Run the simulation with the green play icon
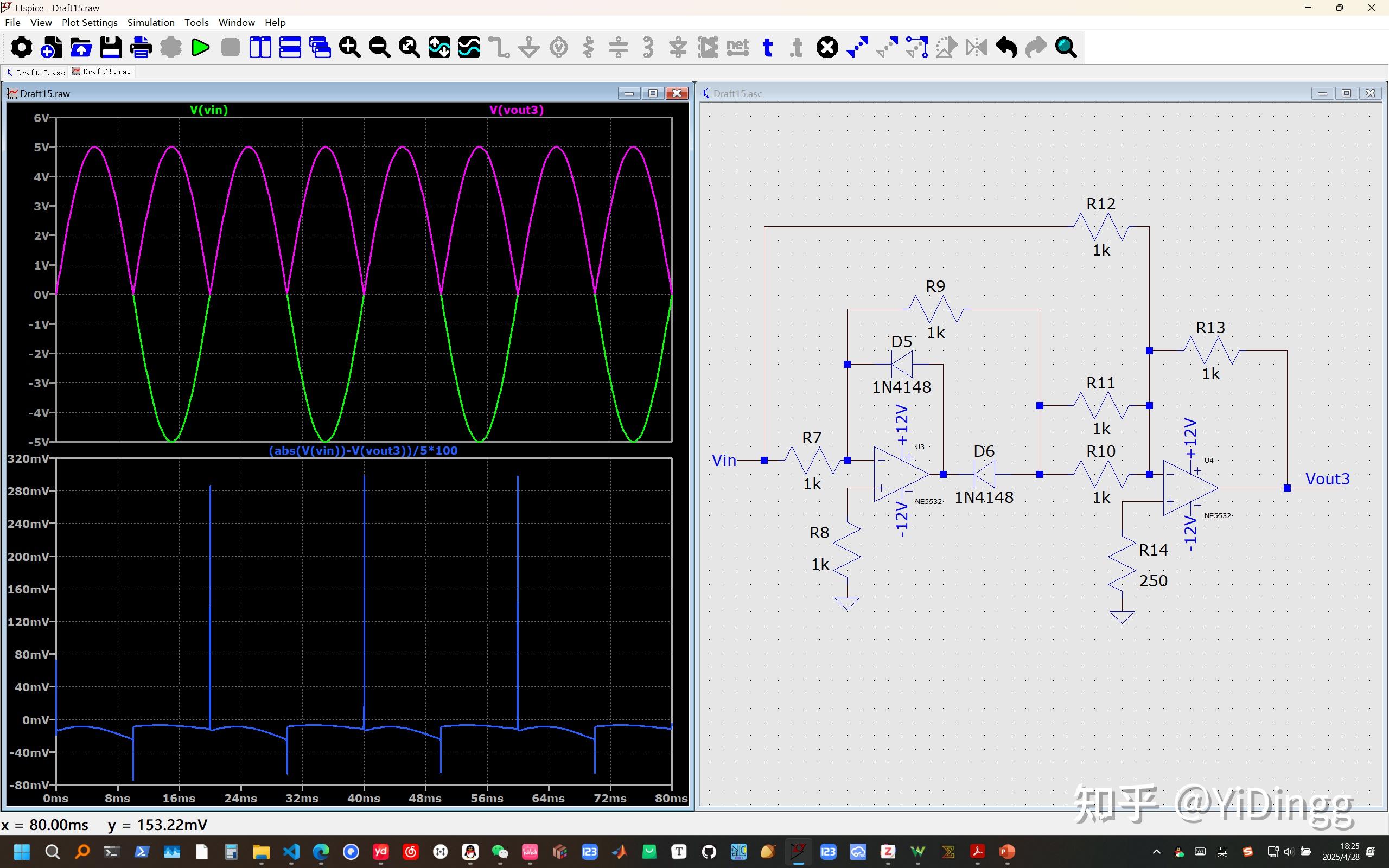1389x868 pixels. (x=200, y=47)
